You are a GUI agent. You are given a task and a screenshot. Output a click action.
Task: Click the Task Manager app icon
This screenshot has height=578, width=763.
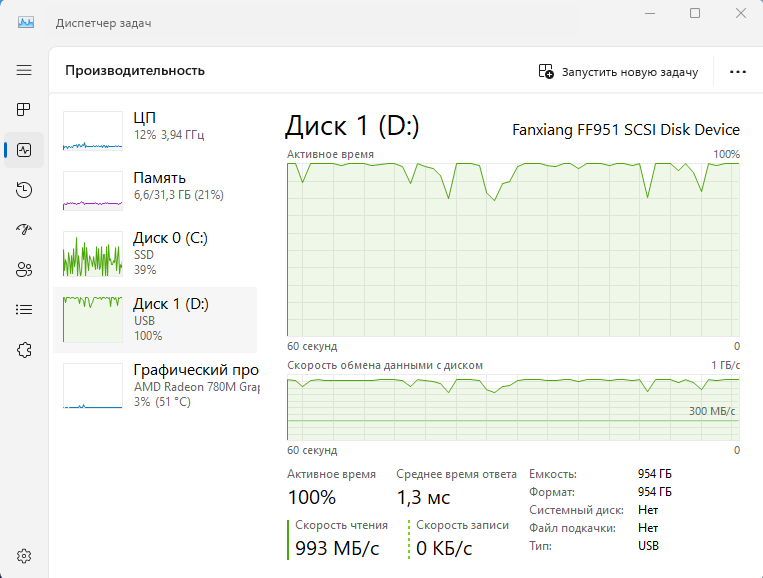pyautogui.click(x=25, y=22)
